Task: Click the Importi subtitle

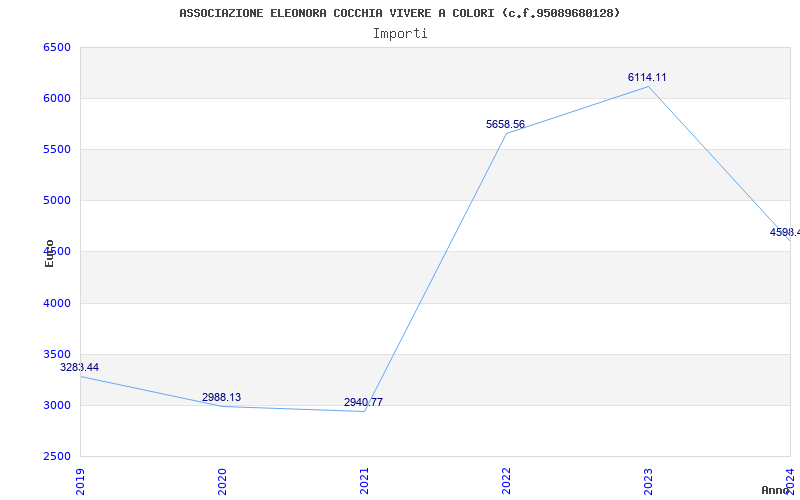Action: (400, 34)
